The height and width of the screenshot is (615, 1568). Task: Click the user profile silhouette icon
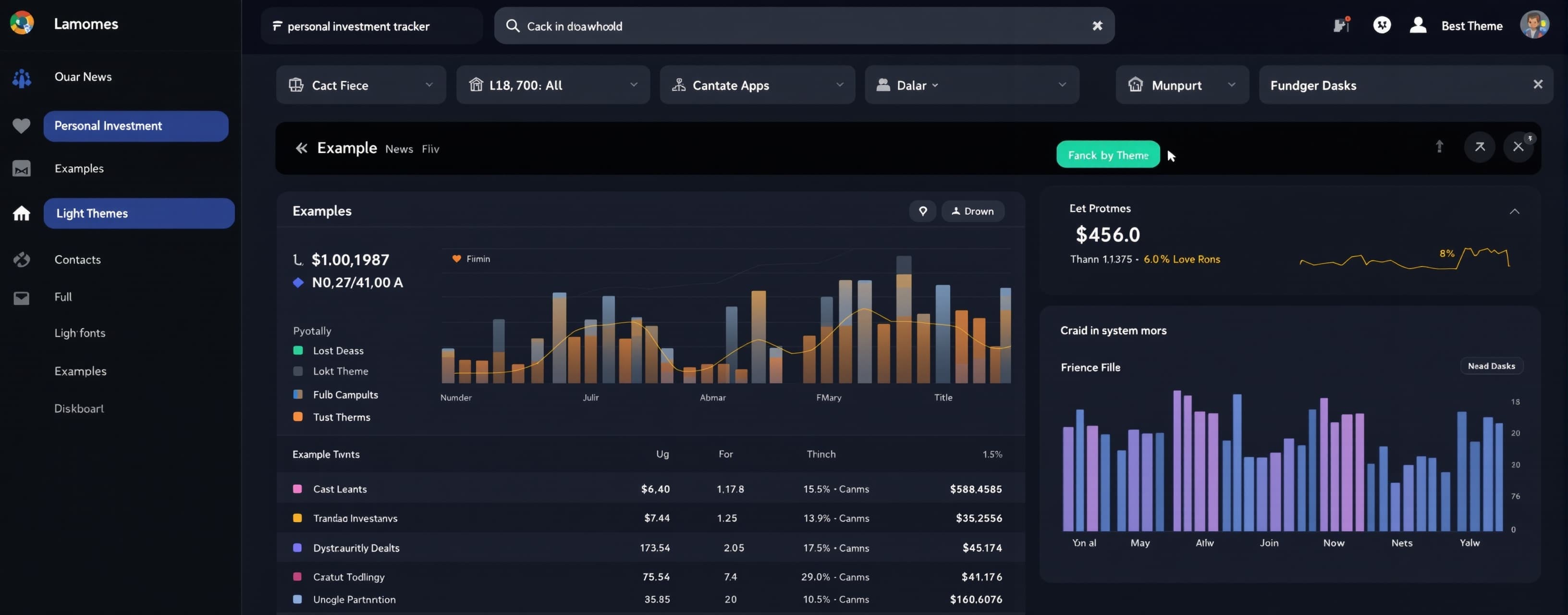tap(1418, 25)
